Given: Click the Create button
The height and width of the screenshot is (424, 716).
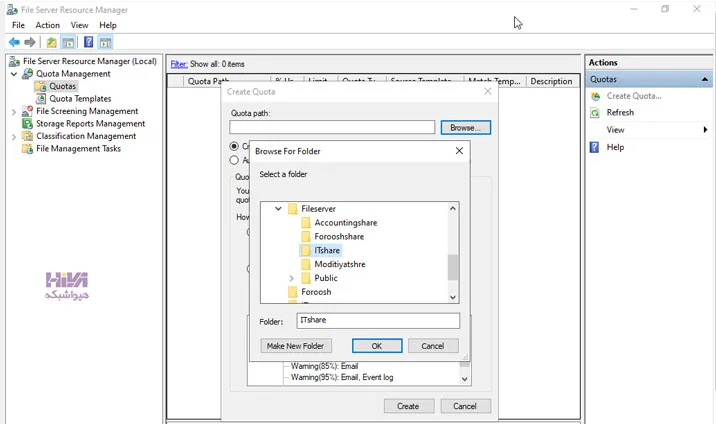Looking at the screenshot, I should [x=408, y=406].
